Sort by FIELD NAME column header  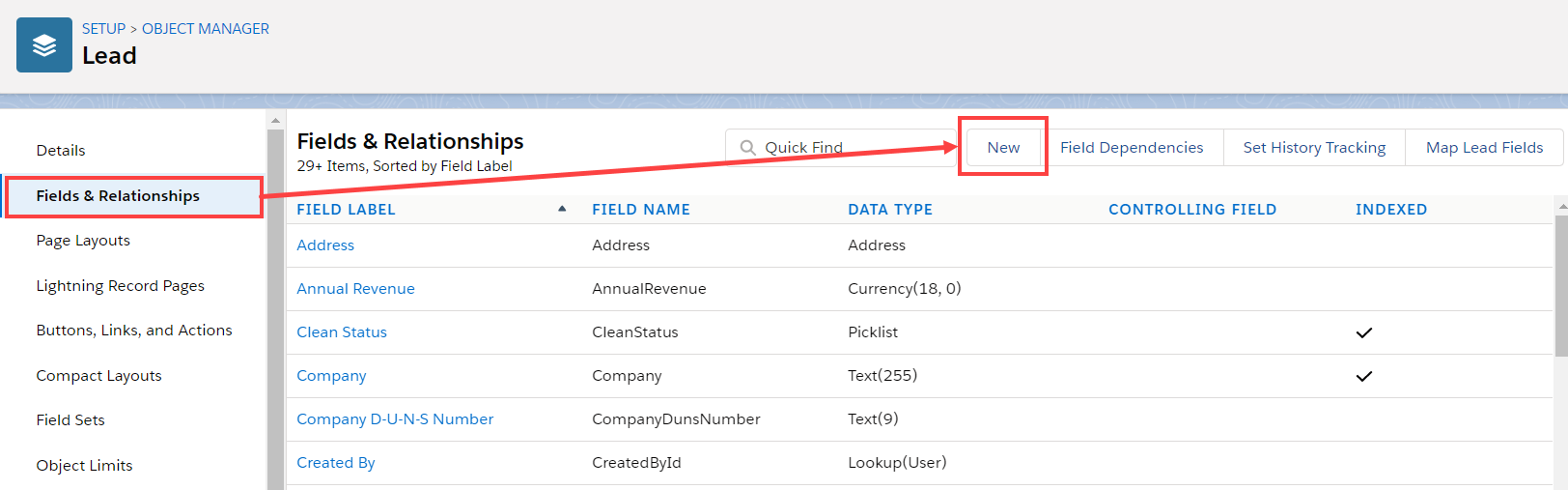pos(641,210)
